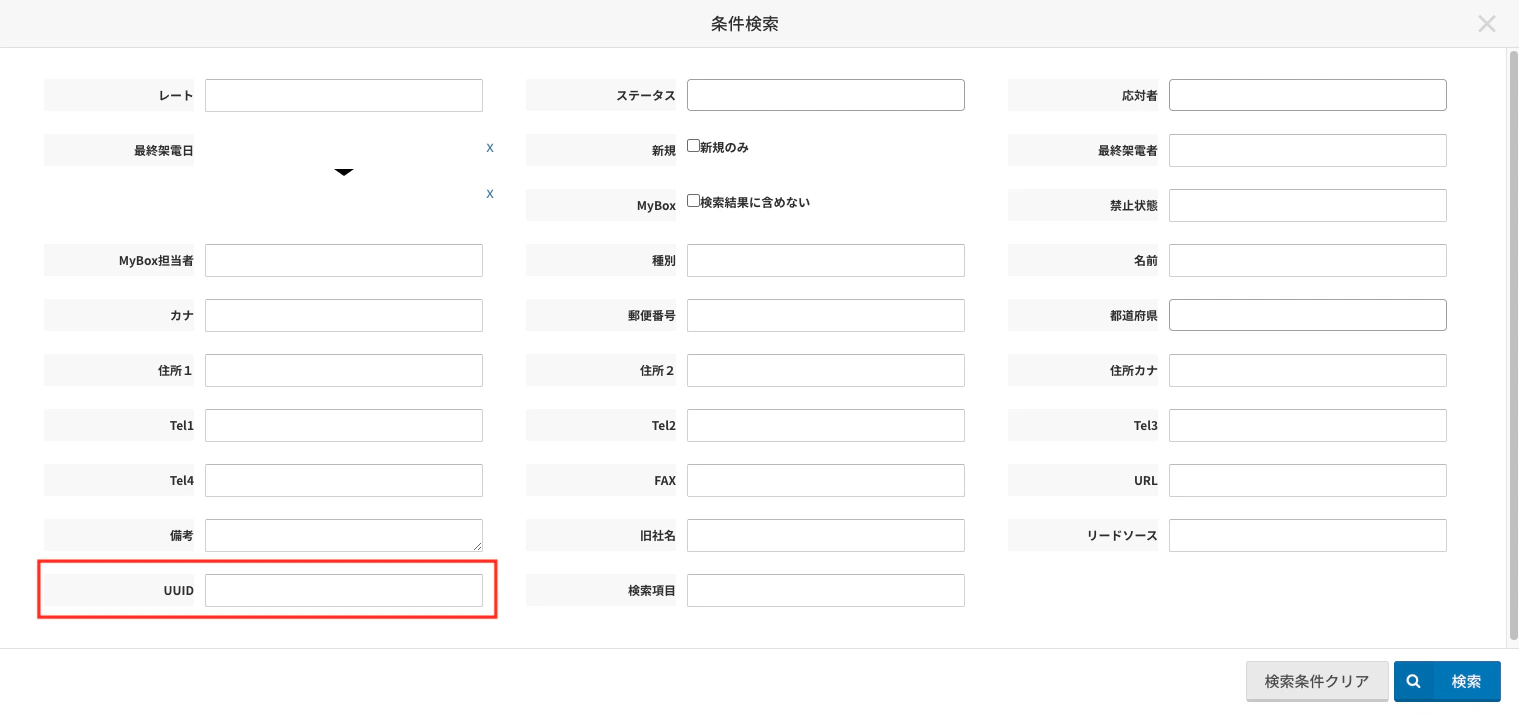The height and width of the screenshot is (714, 1519).
Task: Close the 条件検索 dialog with X
Action: pyautogui.click(x=1487, y=24)
